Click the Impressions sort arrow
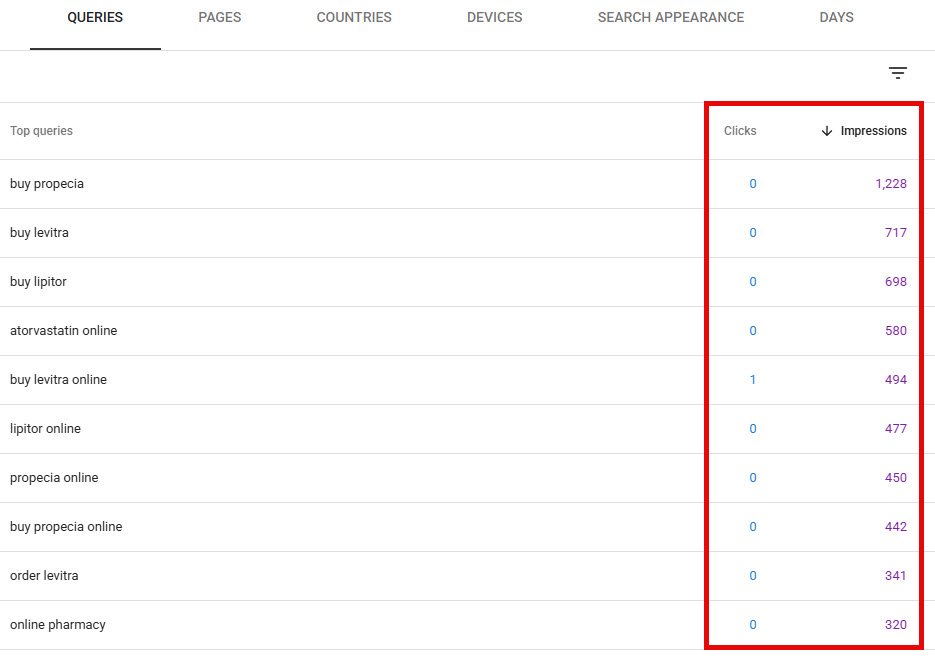 [x=826, y=131]
